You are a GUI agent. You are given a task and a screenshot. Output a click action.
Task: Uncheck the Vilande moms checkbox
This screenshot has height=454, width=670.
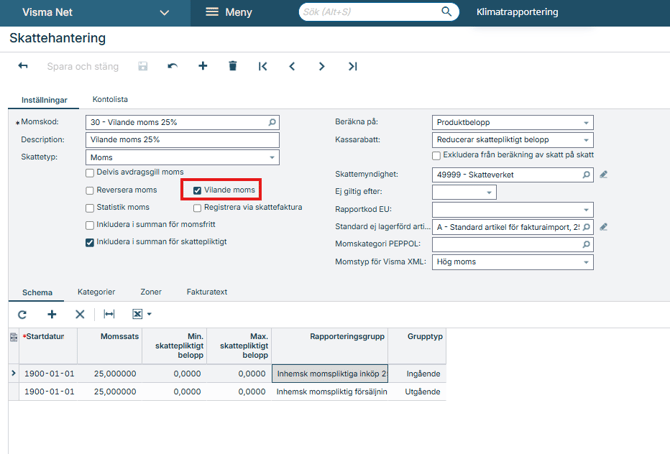[198, 190]
